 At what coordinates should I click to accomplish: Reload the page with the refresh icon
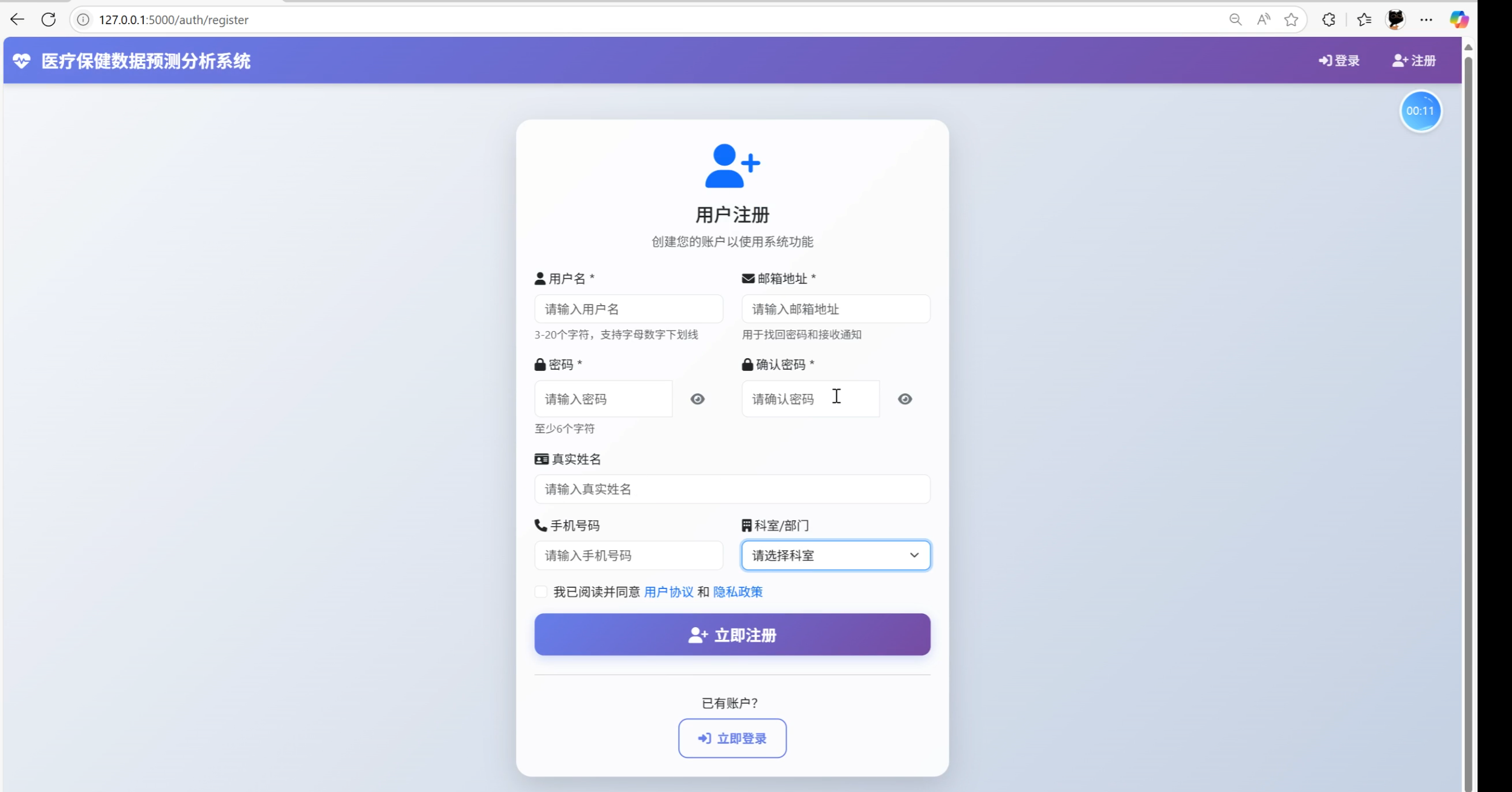48,19
